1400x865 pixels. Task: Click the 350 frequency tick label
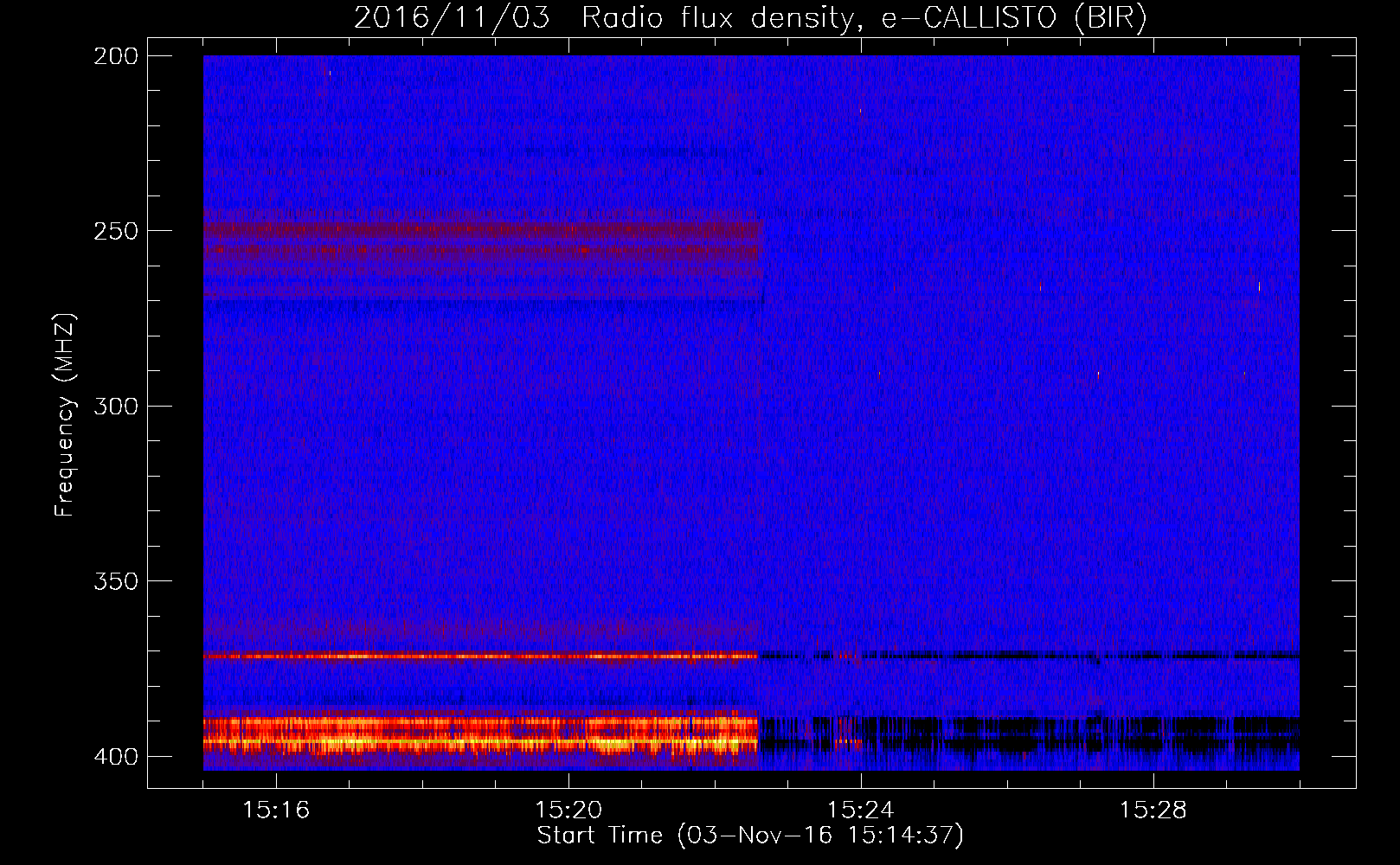point(116,581)
